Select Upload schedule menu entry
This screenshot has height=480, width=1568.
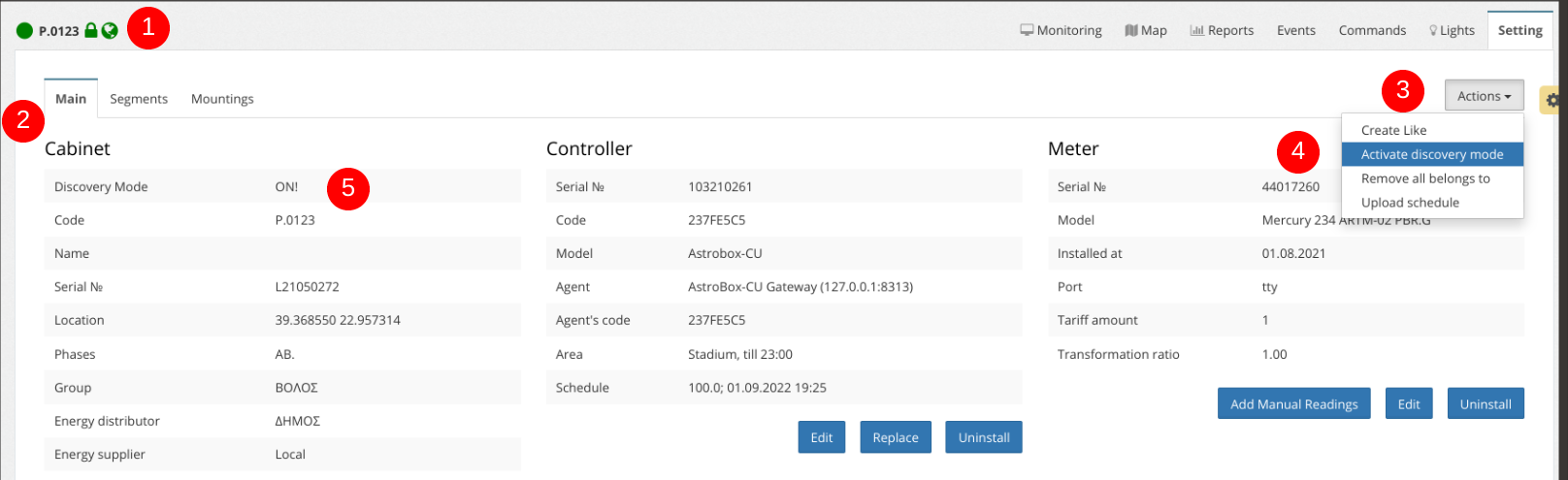pos(1409,203)
